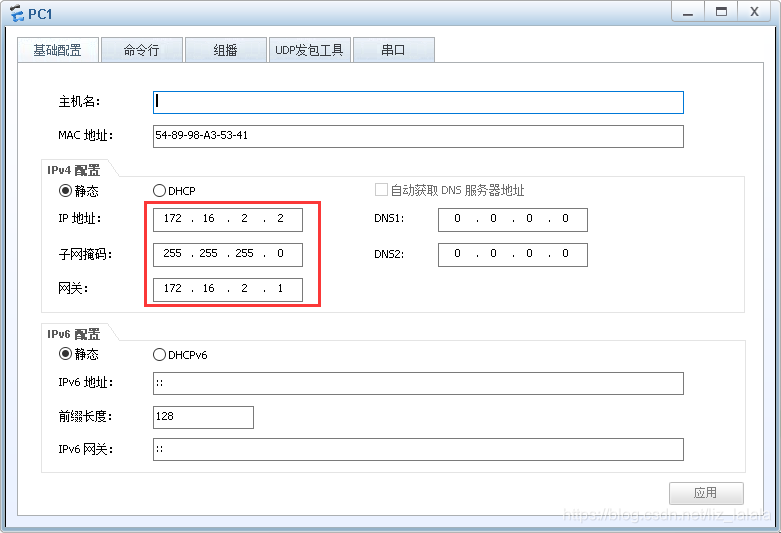The image size is (781, 533).
Task: Click the 网关 field 172.16.2.1
Action: (228, 289)
